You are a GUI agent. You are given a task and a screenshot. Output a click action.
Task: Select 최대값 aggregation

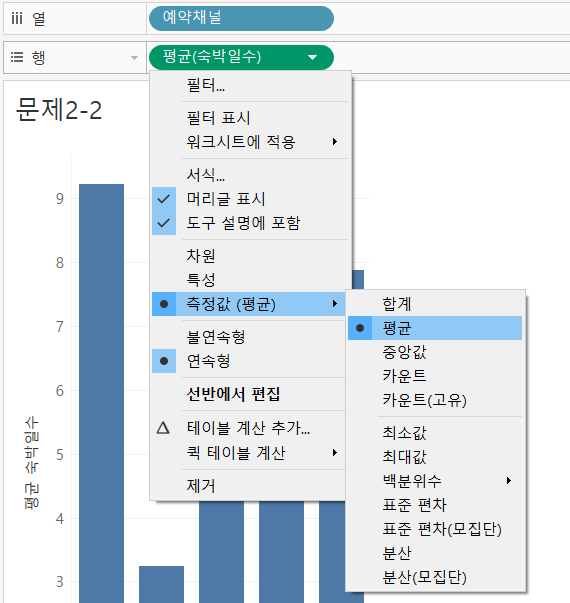pos(435,456)
